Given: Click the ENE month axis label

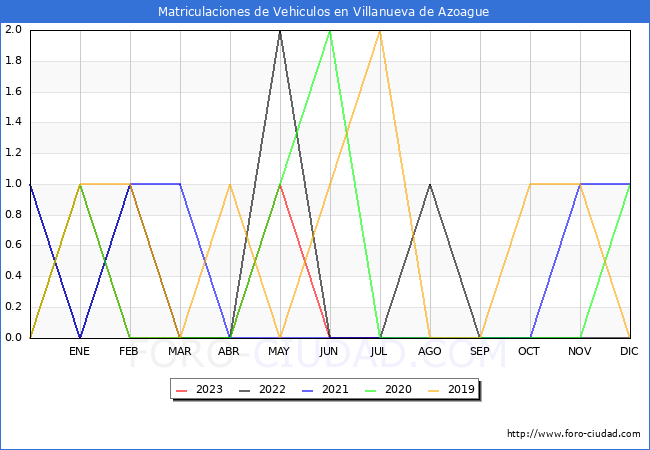Looking at the screenshot, I should 79,351.
